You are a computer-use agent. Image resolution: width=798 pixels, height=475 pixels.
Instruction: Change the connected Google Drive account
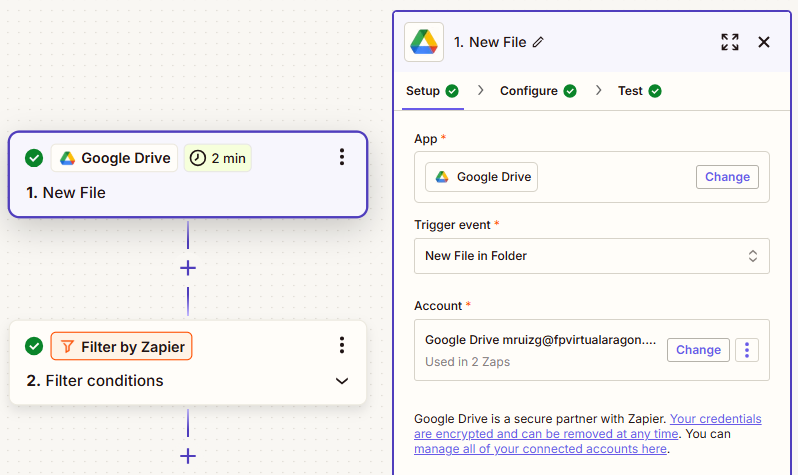point(697,350)
